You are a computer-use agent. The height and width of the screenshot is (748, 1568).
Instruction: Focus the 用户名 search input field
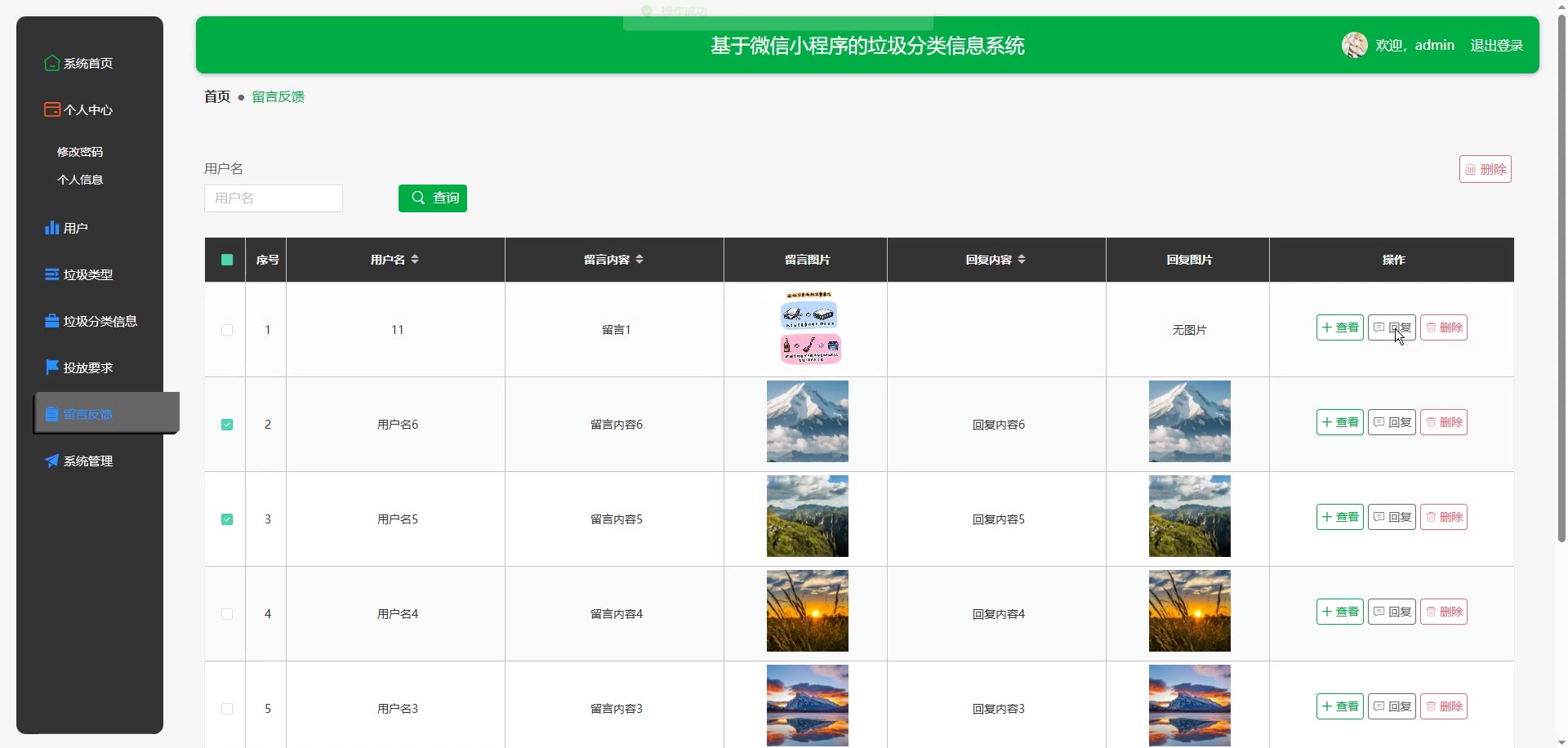coord(274,198)
